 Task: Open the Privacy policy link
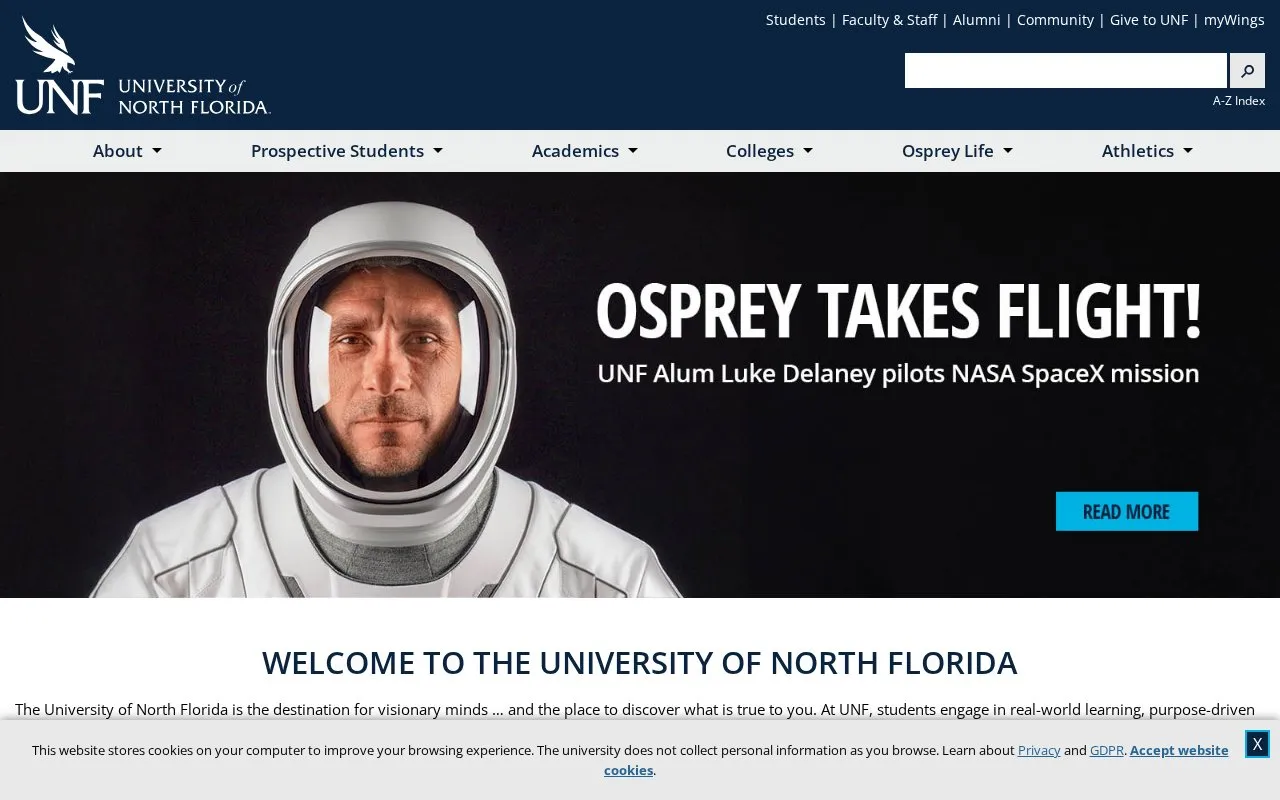(1039, 750)
